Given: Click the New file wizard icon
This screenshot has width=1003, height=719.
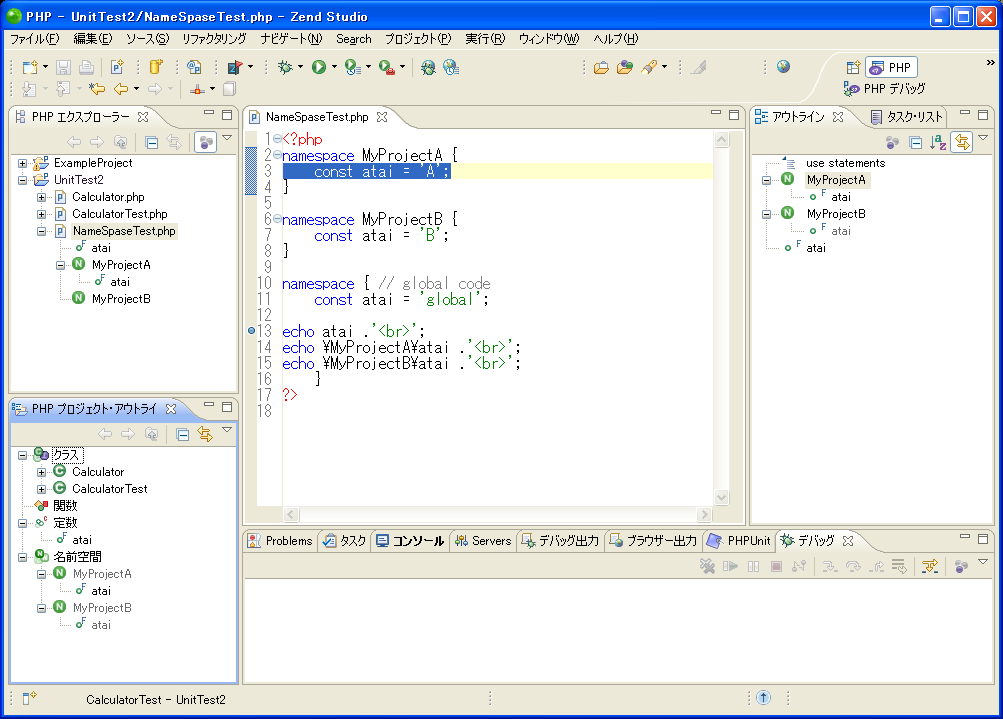Looking at the screenshot, I should pyautogui.click(x=30, y=67).
